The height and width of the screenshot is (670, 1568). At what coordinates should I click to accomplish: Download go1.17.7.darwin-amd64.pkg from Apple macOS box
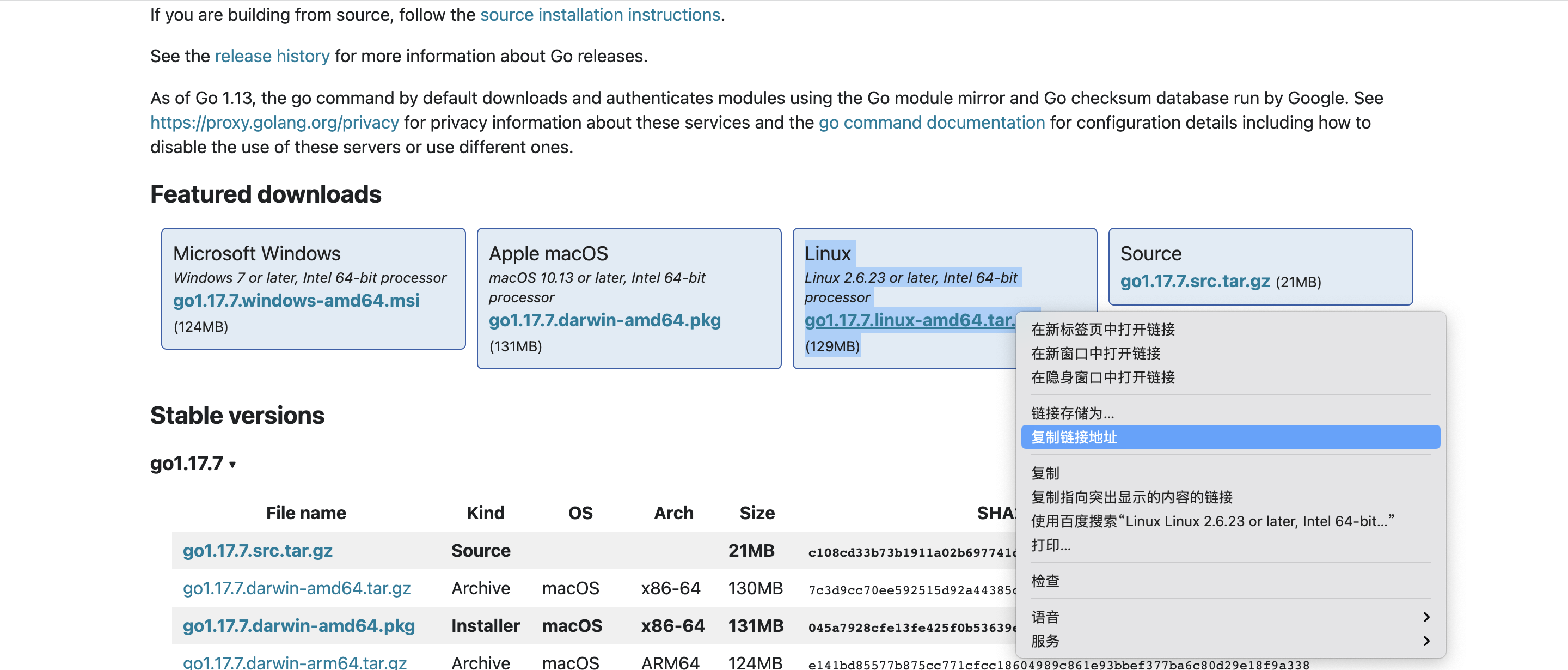[x=604, y=320]
